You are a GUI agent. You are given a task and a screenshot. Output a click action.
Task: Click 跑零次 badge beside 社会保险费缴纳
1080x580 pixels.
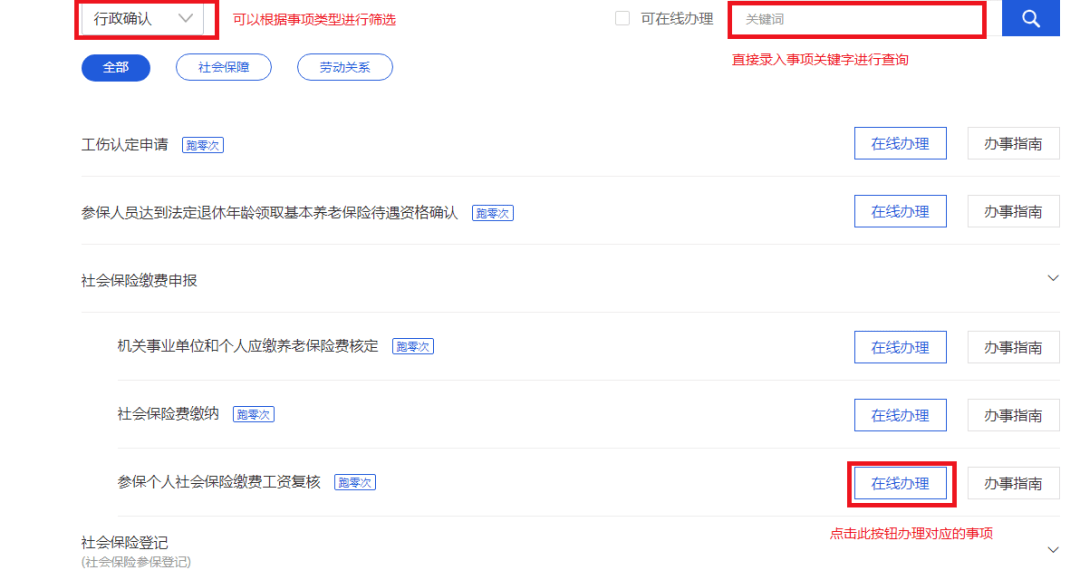[253, 415]
